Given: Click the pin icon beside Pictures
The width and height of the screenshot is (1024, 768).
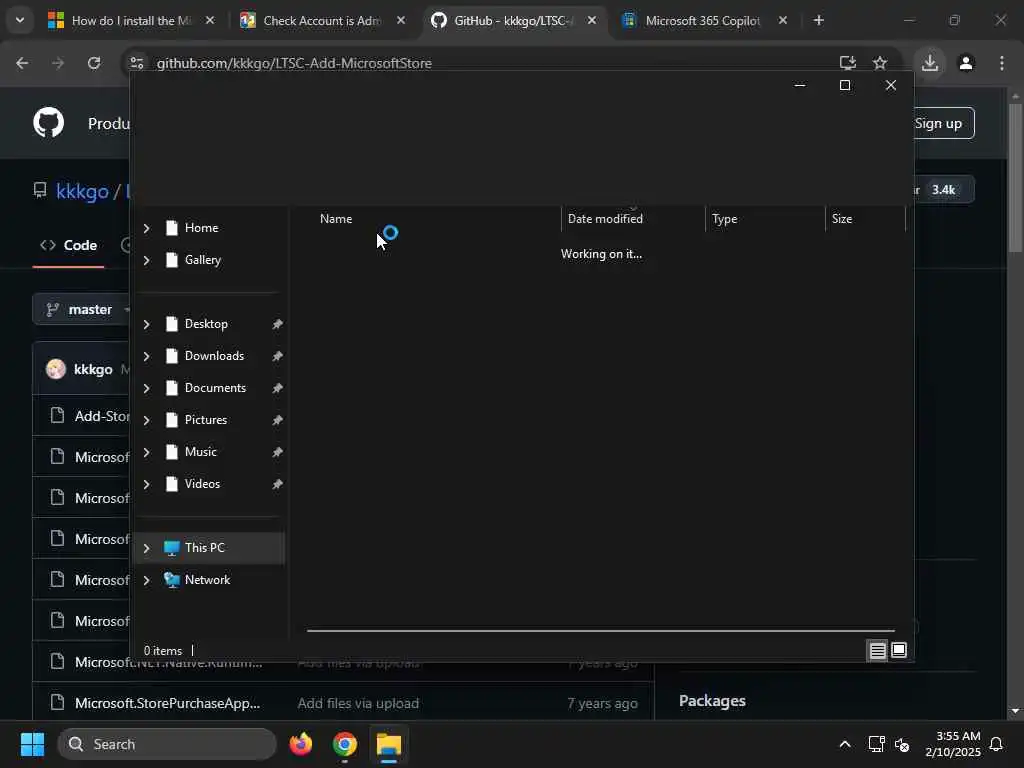Looking at the screenshot, I should (277, 420).
